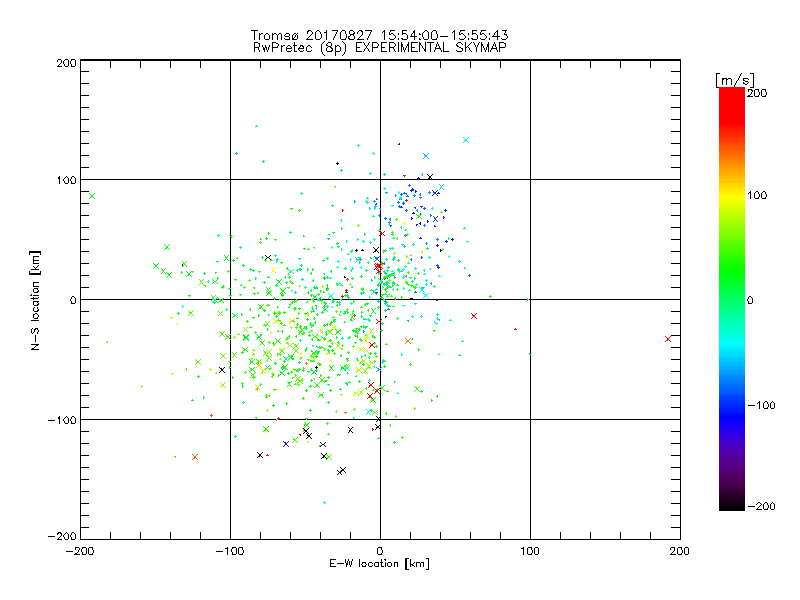Click the title "Tromsø 20170827 15:54:00-15:55:43"
The height and width of the screenshot is (600, 800).
pyautogui.click(x=379, y=35)
